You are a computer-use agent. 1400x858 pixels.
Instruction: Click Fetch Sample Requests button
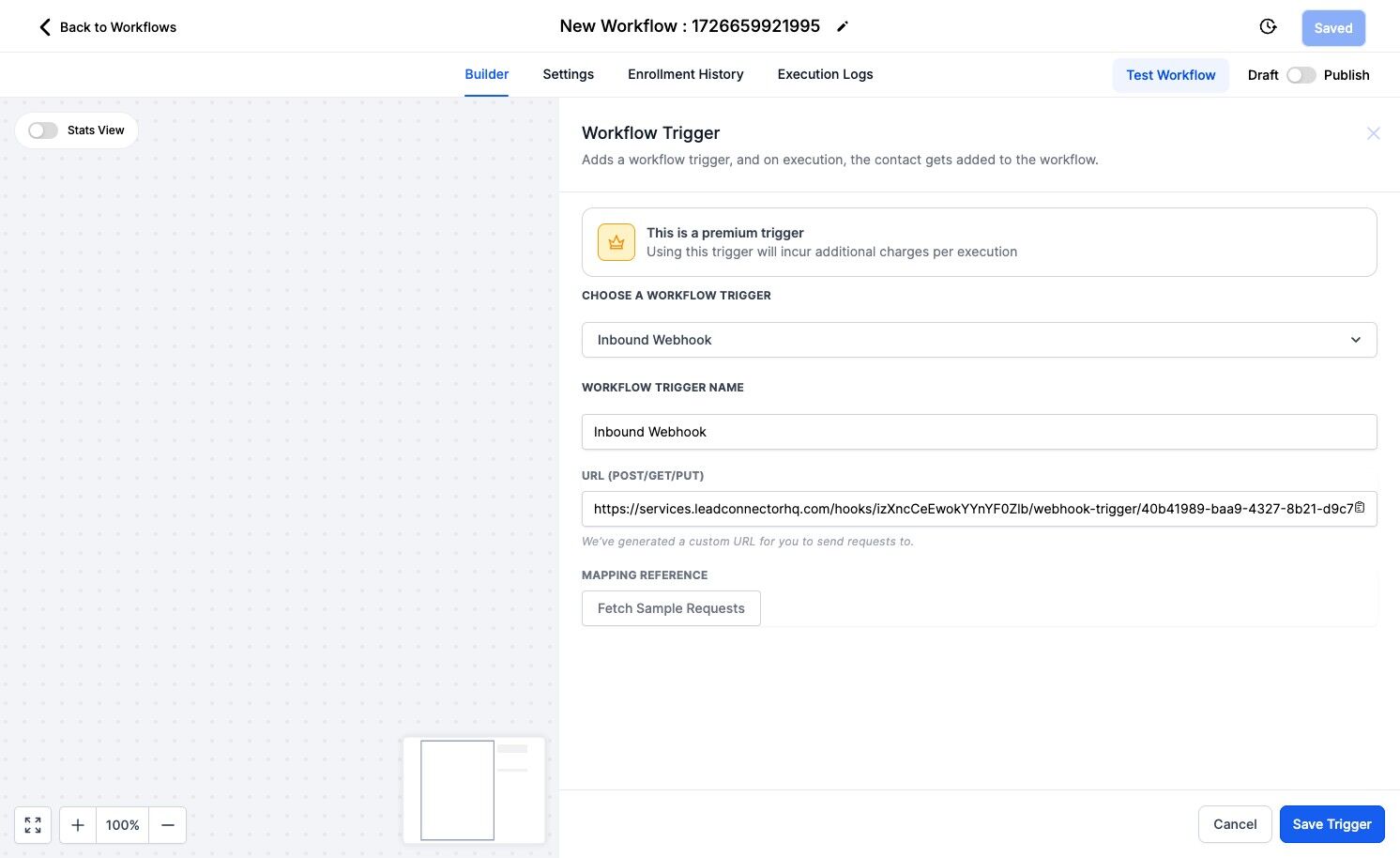pyautogui.click(x=671, y=608)
